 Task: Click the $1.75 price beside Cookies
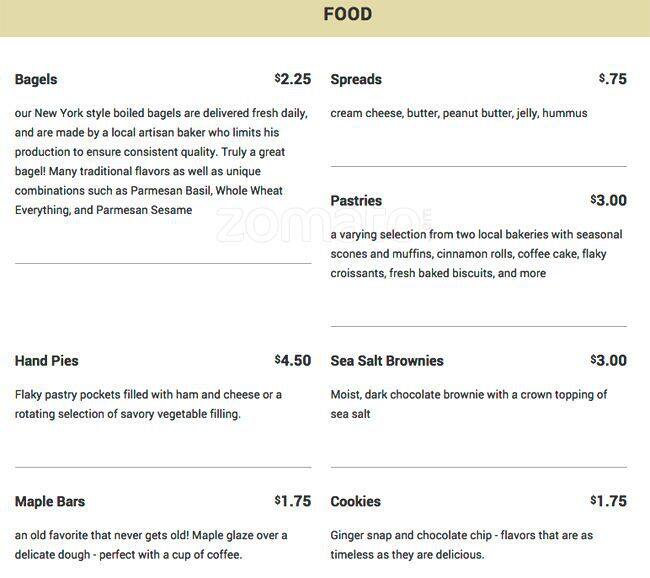(609, 501)
